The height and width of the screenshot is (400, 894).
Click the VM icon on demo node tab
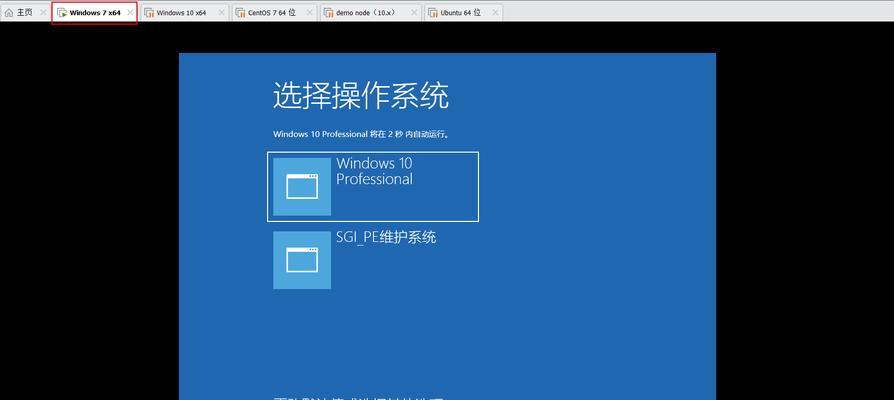point(330,13)
